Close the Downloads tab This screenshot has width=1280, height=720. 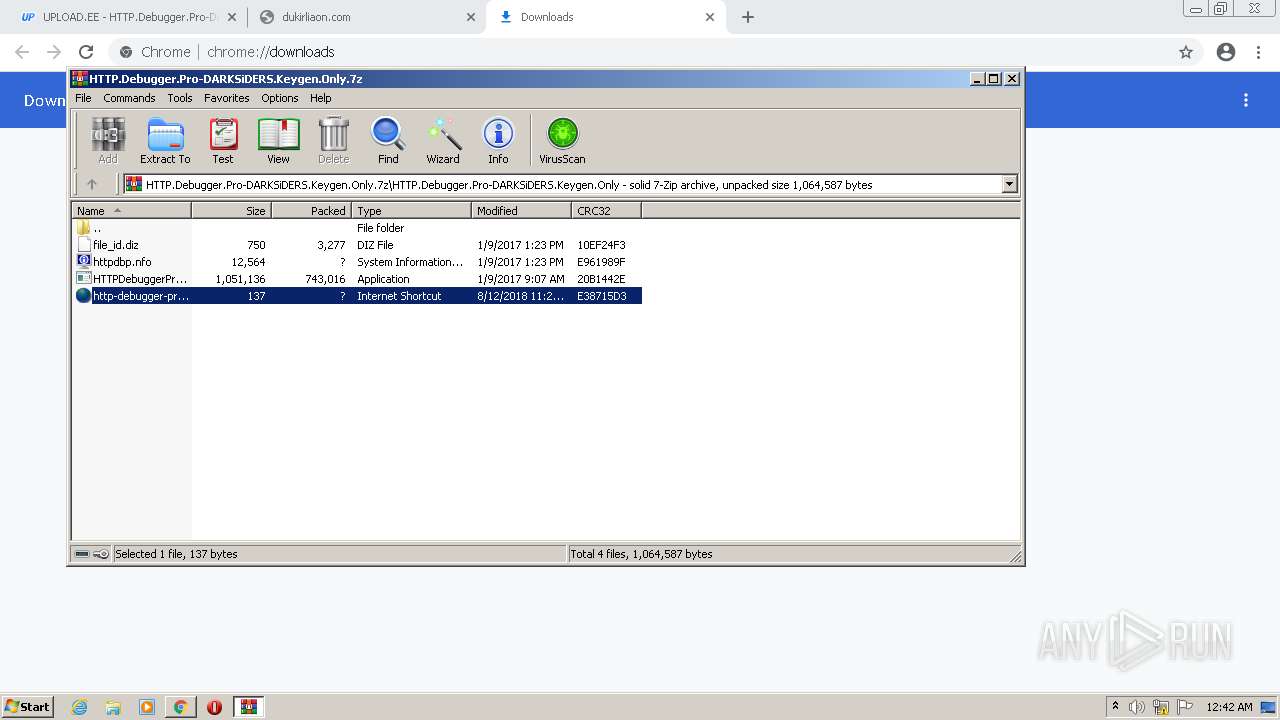pyautogui.click(x=710, y=17)
